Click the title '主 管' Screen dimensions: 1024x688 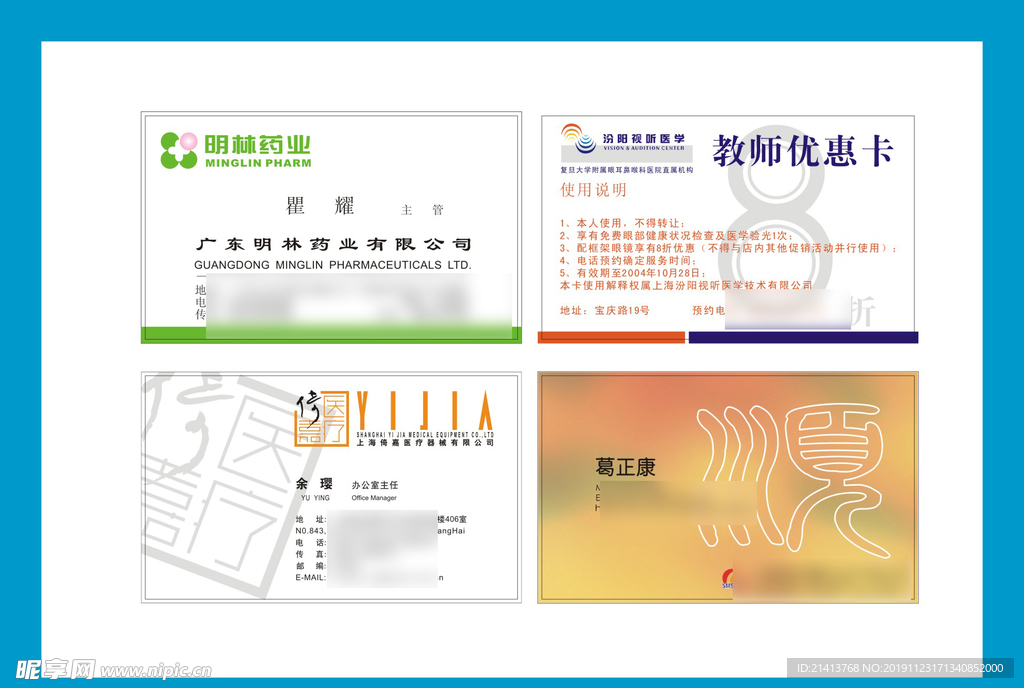coord(422,210)
